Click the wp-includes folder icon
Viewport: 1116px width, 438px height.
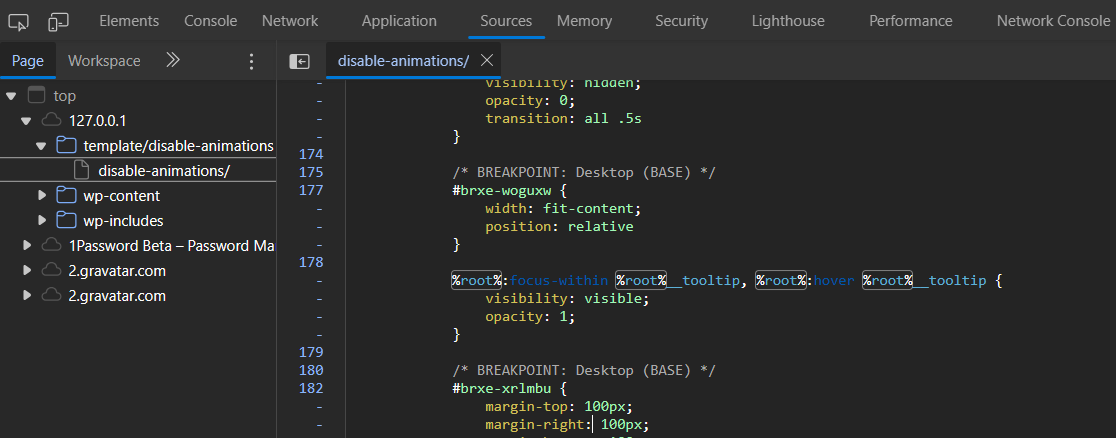pyautogui.click(x=66, y=220)
